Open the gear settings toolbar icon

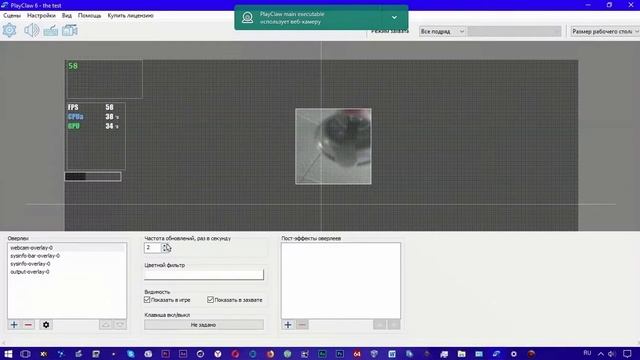click(x=9, y=30)
